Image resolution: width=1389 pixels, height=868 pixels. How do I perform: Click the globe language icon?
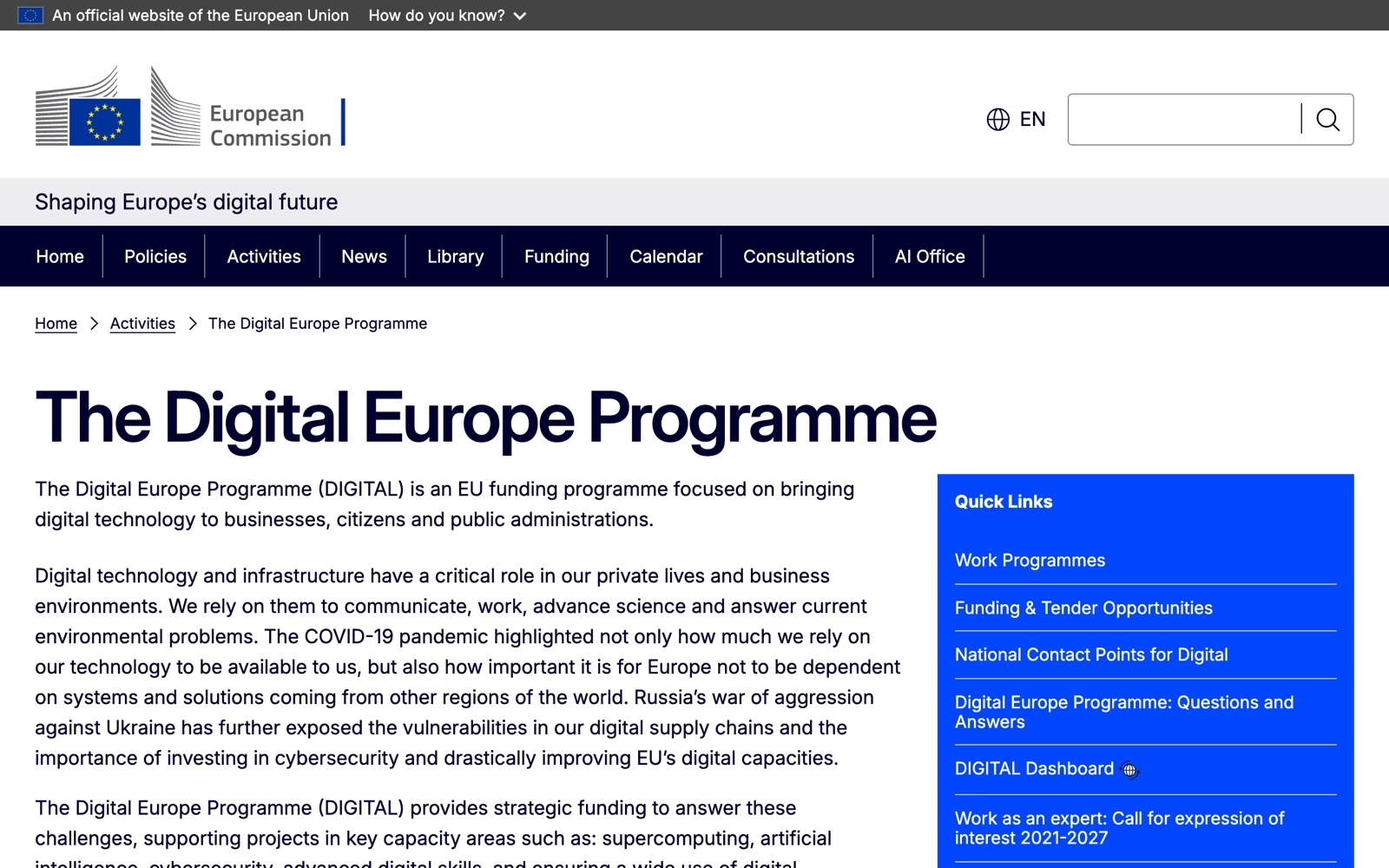998,120
